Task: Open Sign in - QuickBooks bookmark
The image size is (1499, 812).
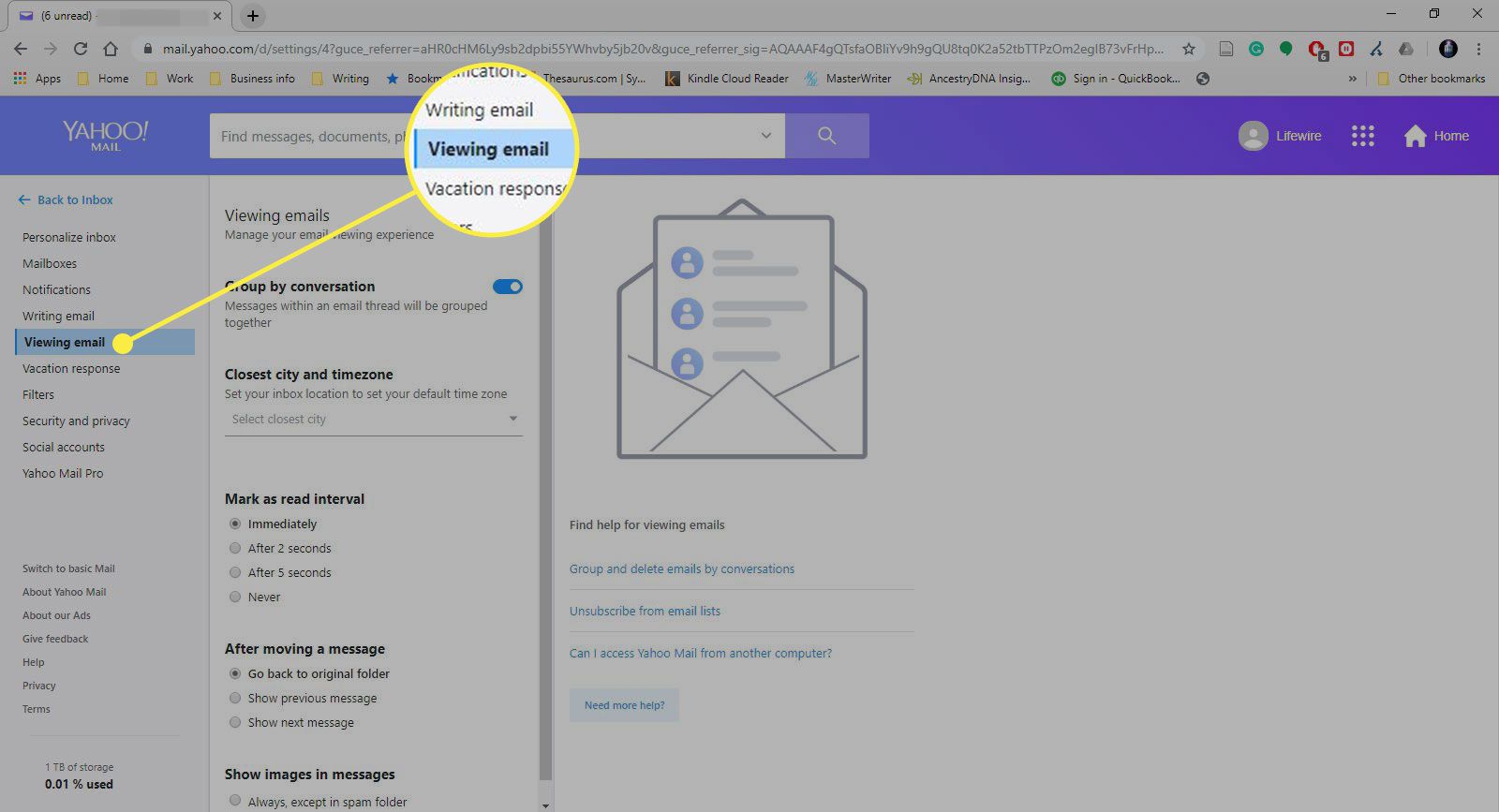Action: pyautogui.click(x=1115, y=79)
